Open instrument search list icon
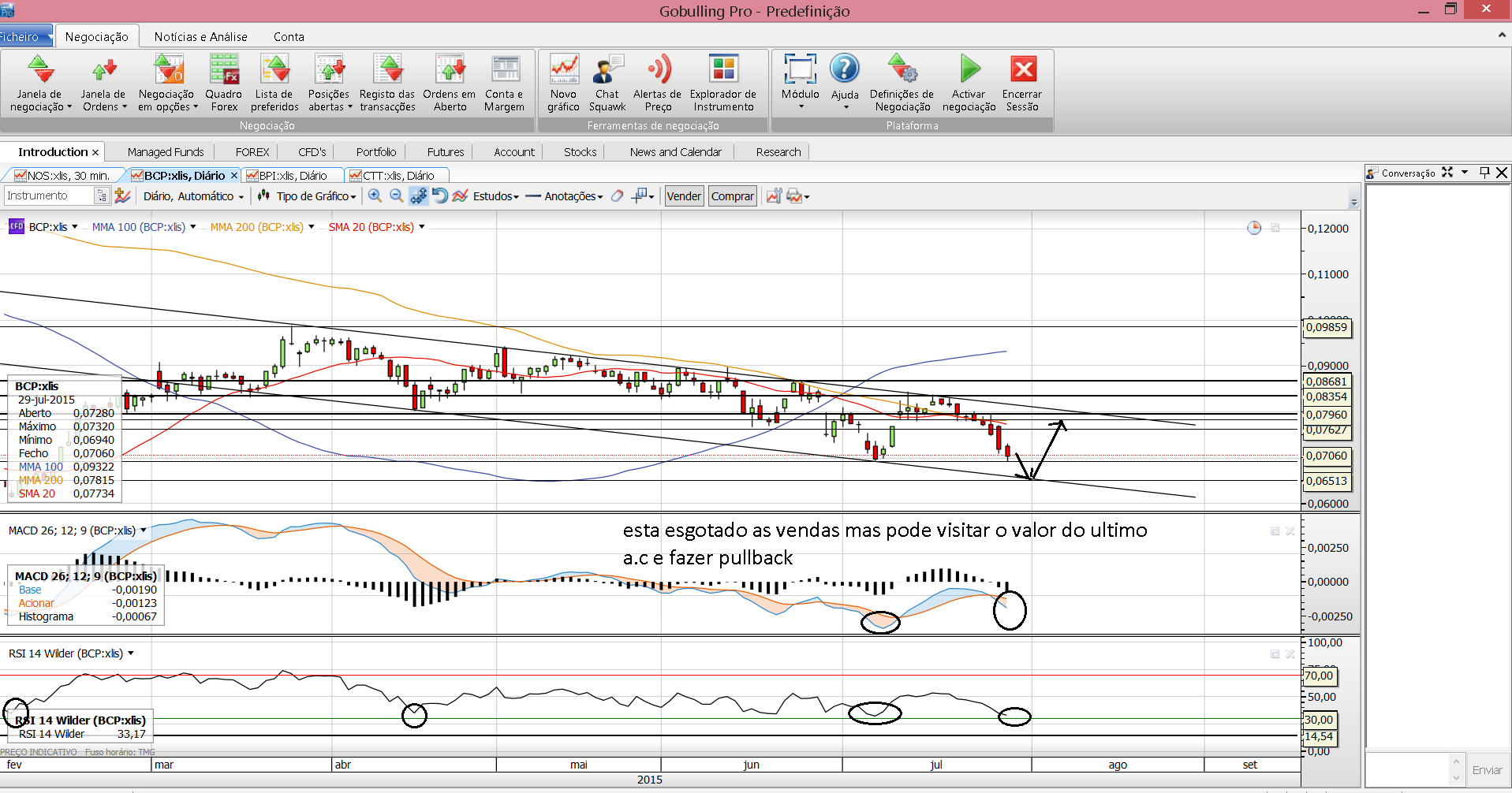 (x=102, y=195)
